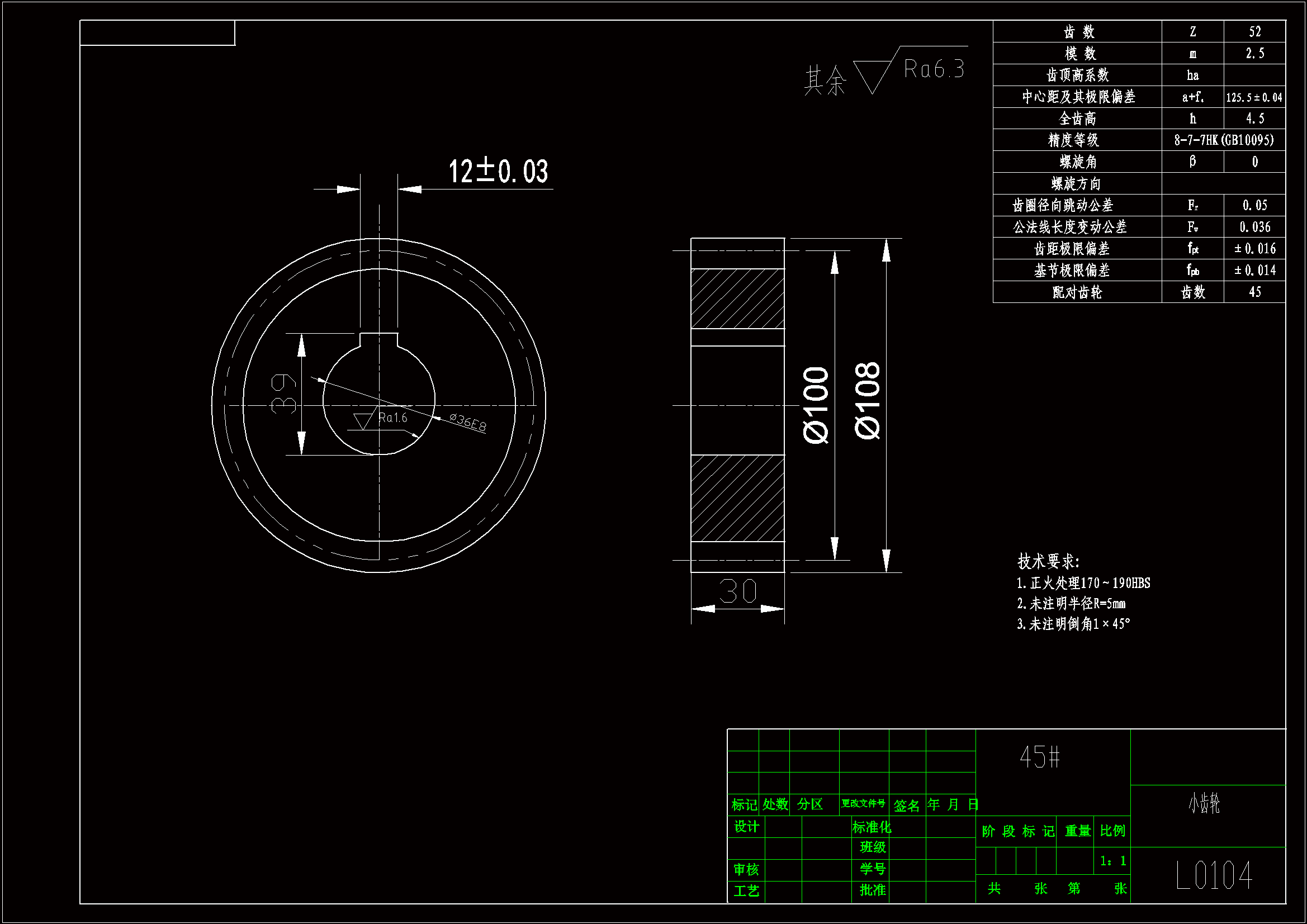Screen dimensions: 1307x924
Task: Select the Ø100 pitch diameter dimension
Action: pyautogui.click(x=816, y=405)
